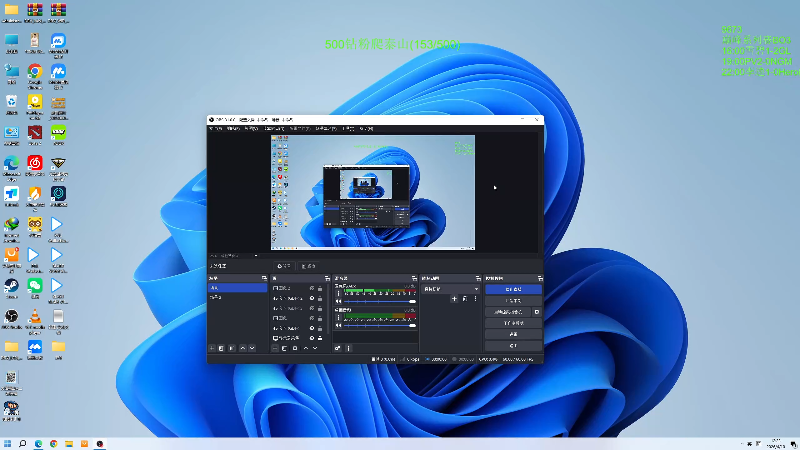
Task: Open source Filters button above the docks
Action: tap(308, 266)
